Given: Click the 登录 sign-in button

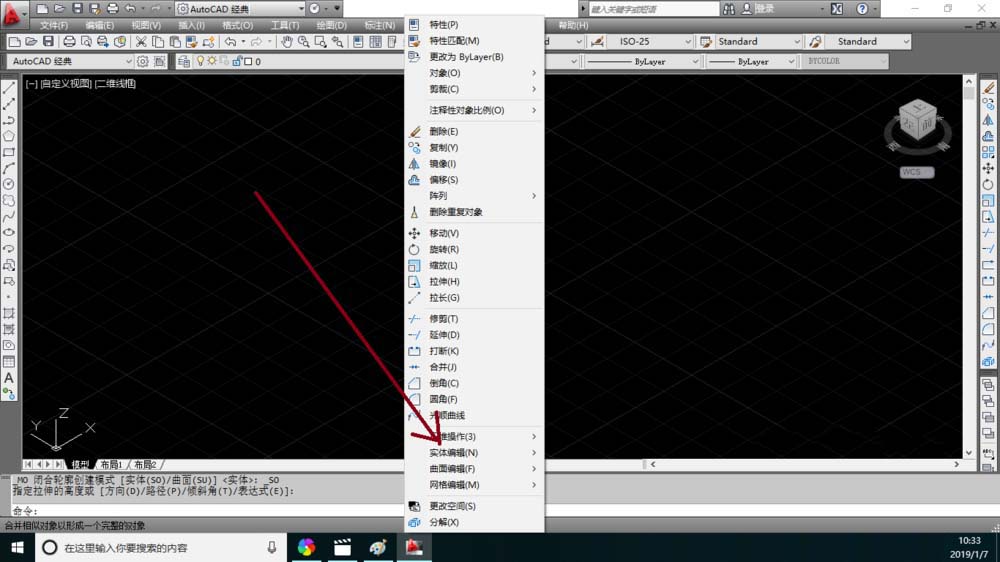Looking at the screenshot, I should pos(764,9).
